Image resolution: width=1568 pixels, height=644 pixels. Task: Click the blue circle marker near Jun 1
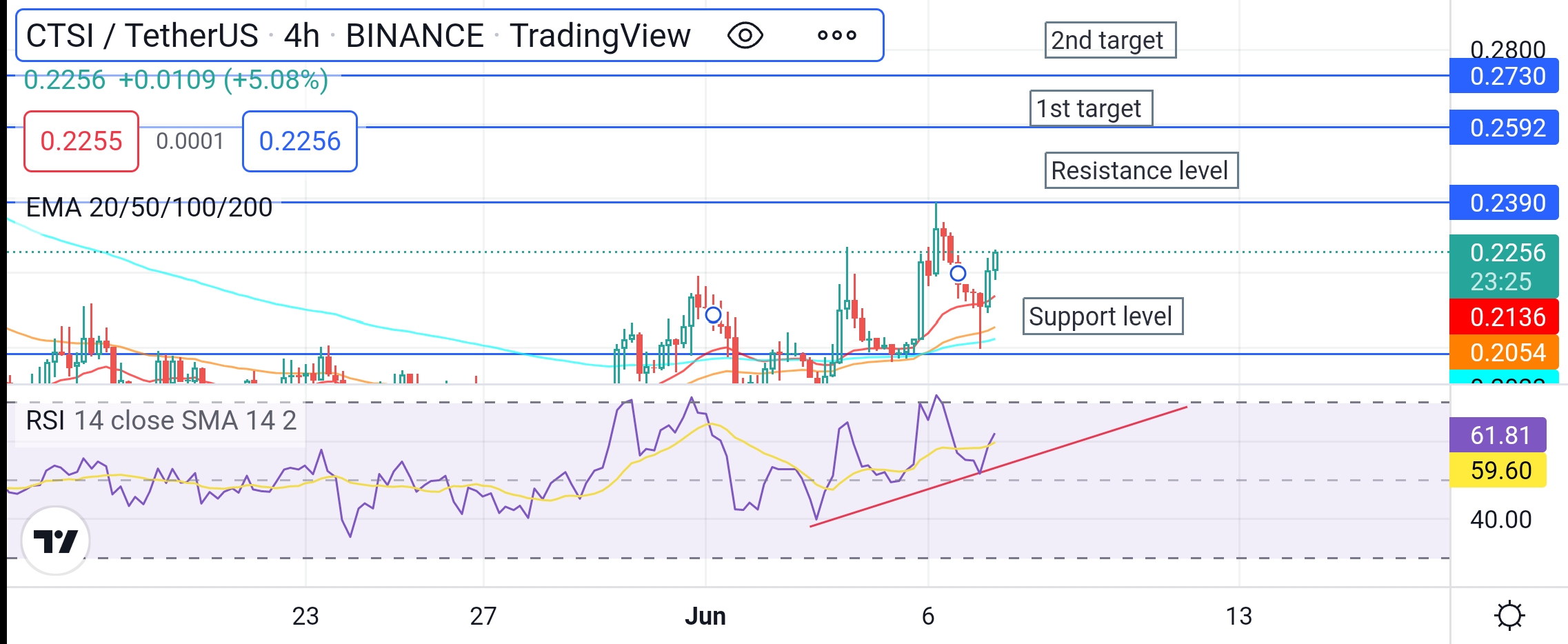click(x=713, y=315)
